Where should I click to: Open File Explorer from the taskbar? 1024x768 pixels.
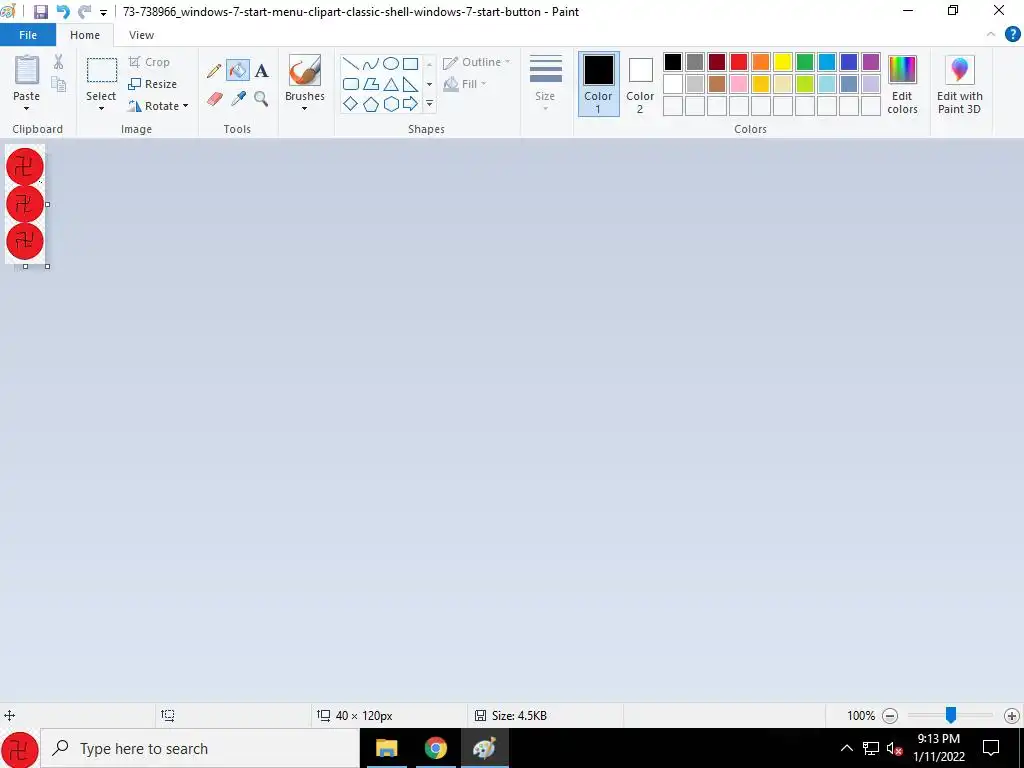click(x=387, y=748)
